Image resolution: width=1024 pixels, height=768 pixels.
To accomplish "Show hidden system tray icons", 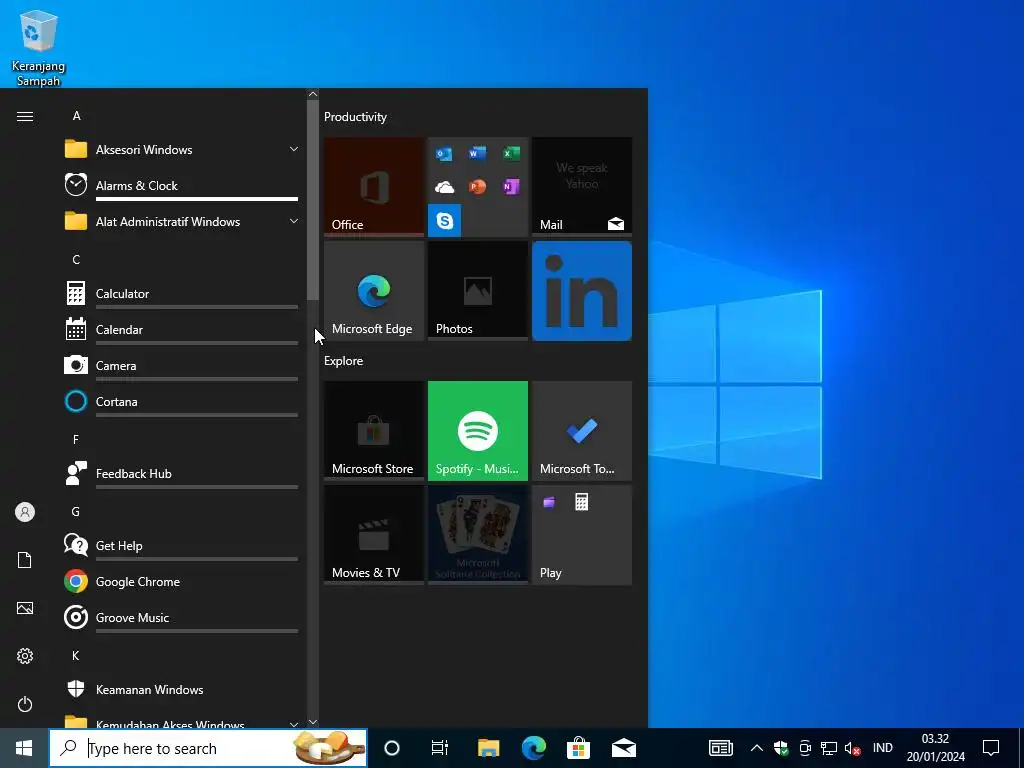I will click(x=756, y=748).
